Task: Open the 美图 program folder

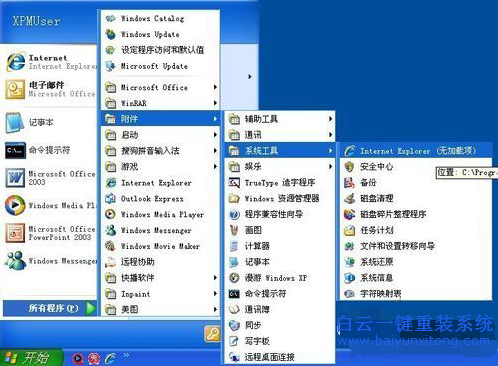Action: click(x=160, y=310)
